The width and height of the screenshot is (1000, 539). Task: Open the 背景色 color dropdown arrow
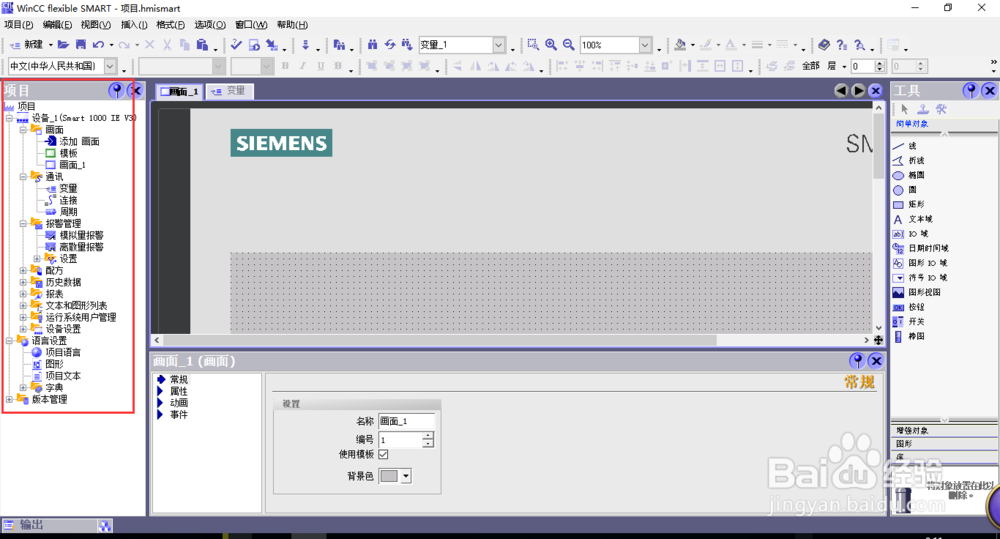(406, 476)
